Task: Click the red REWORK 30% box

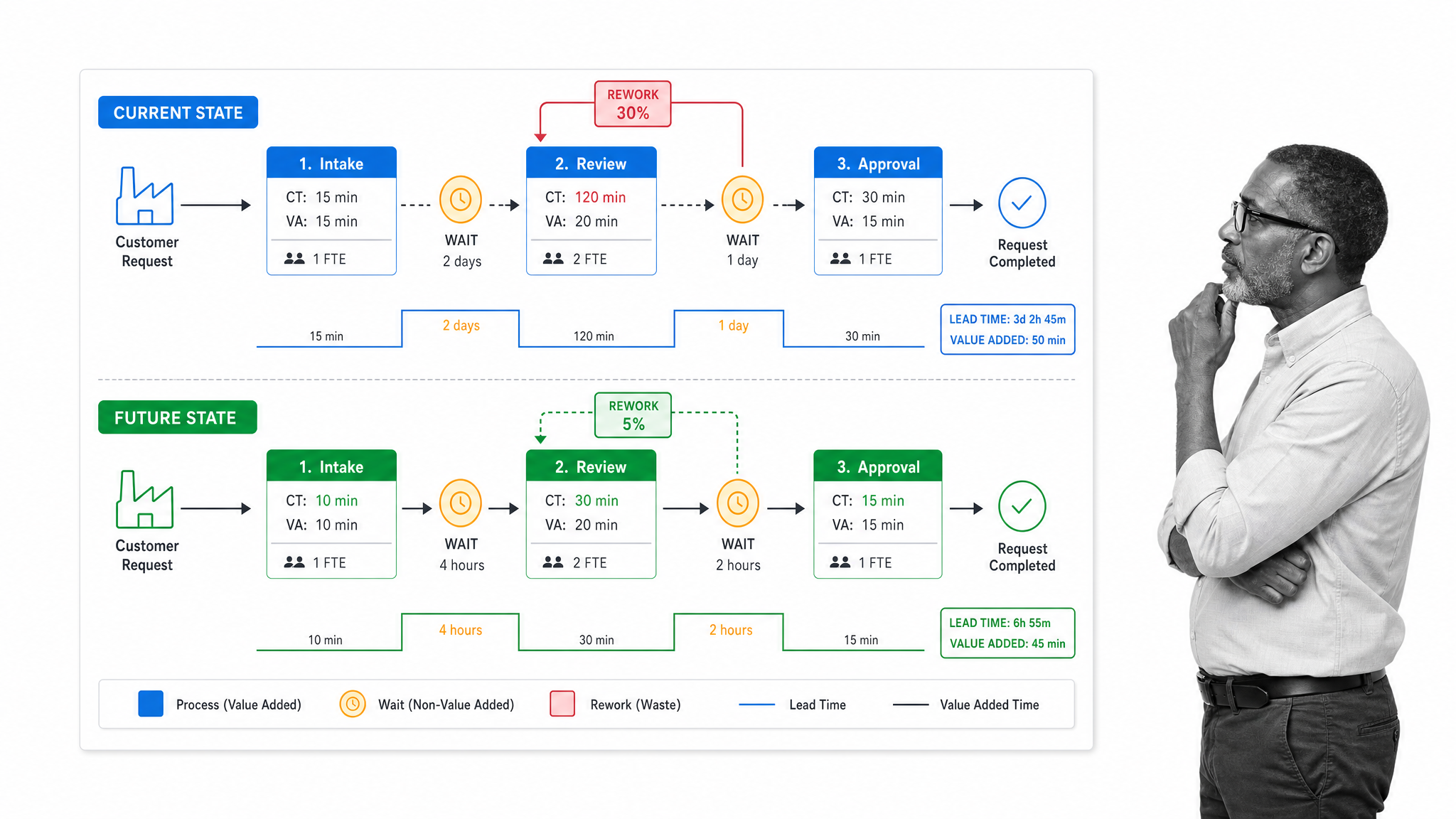Action: (x=633, y=104)
